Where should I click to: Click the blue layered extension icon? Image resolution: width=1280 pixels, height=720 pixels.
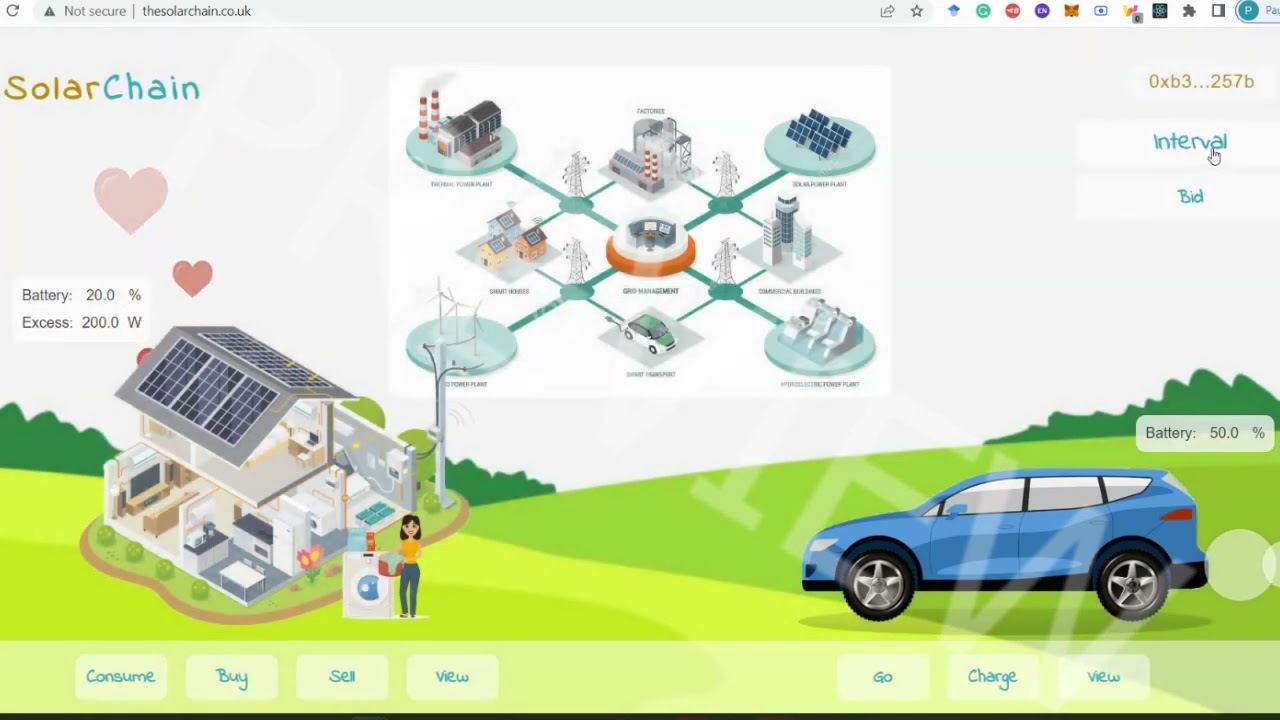[954, 11]
